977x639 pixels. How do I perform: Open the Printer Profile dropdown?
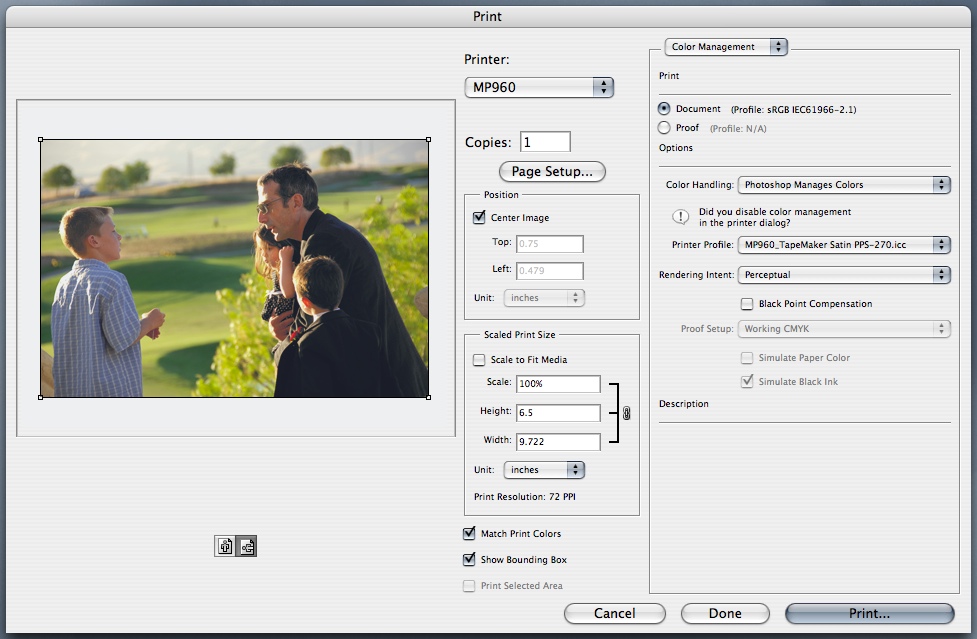[x=844, y=245]
